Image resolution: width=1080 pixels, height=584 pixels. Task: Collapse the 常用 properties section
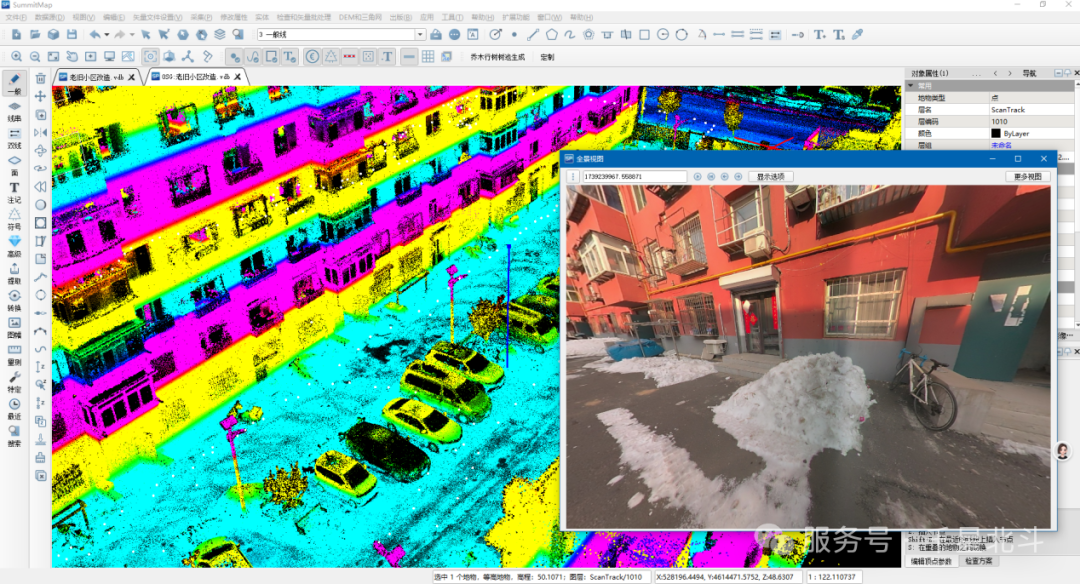click(911, 85)
